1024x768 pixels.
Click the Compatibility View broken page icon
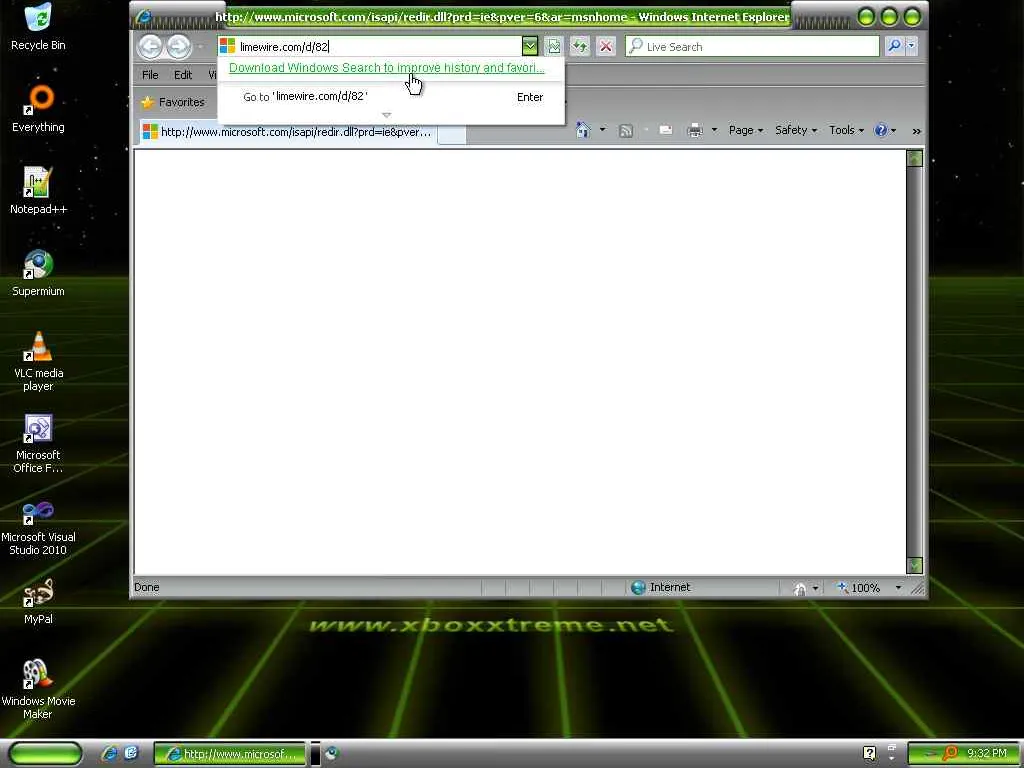[554, 46]
